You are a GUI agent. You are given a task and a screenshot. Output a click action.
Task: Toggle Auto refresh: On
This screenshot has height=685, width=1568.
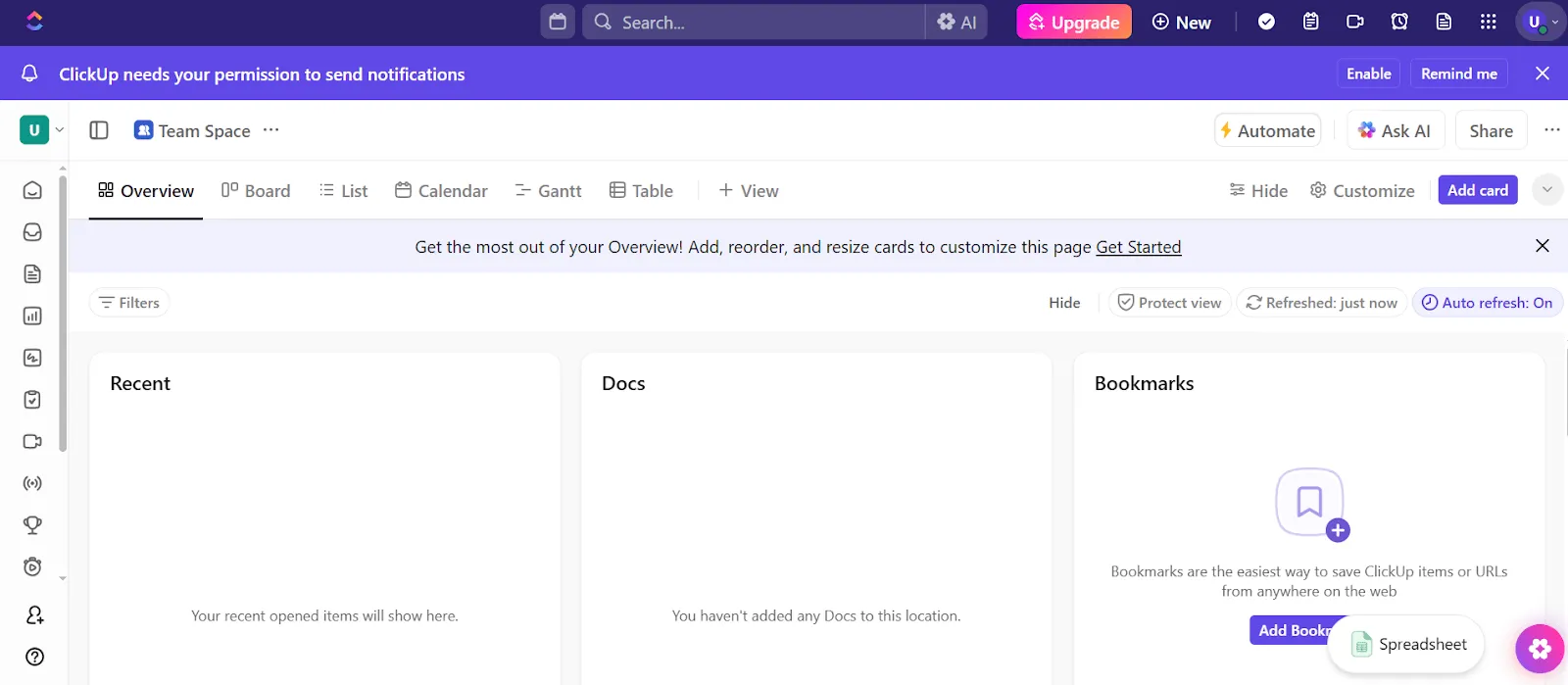pos(1487,303)
